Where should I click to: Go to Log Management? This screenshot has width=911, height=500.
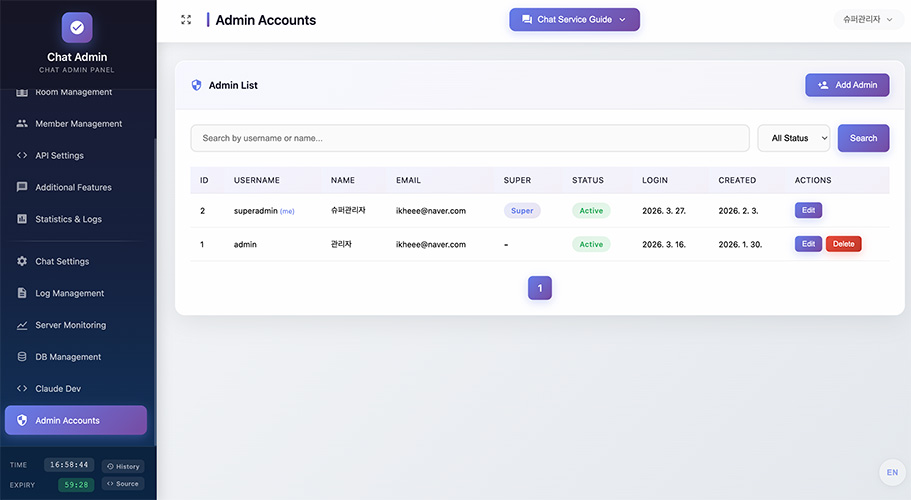(x=78, y=293)
